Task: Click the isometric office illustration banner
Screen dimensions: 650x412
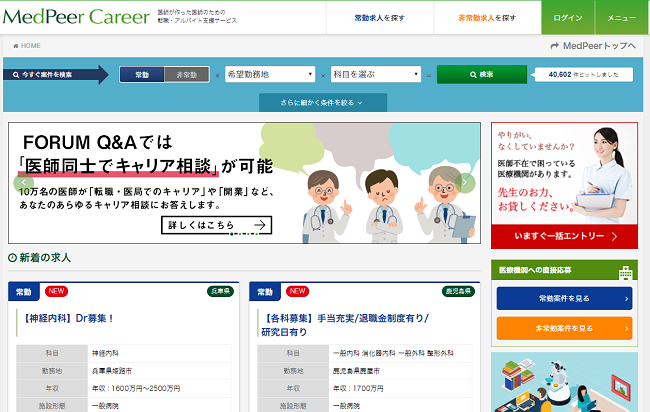Action: 564,382
